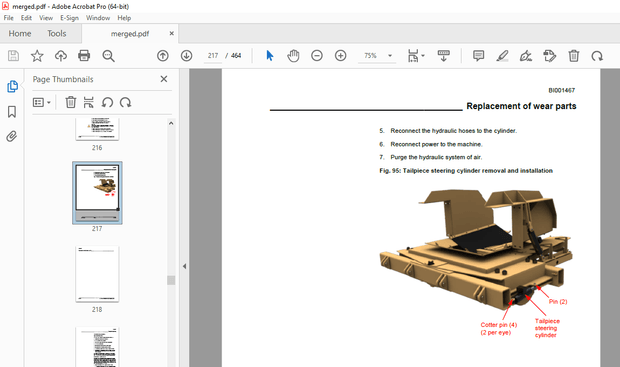Close the Page Thumbnails panel
The height and width of the screenshot is (367, 620).
click(x=164, y=79)
